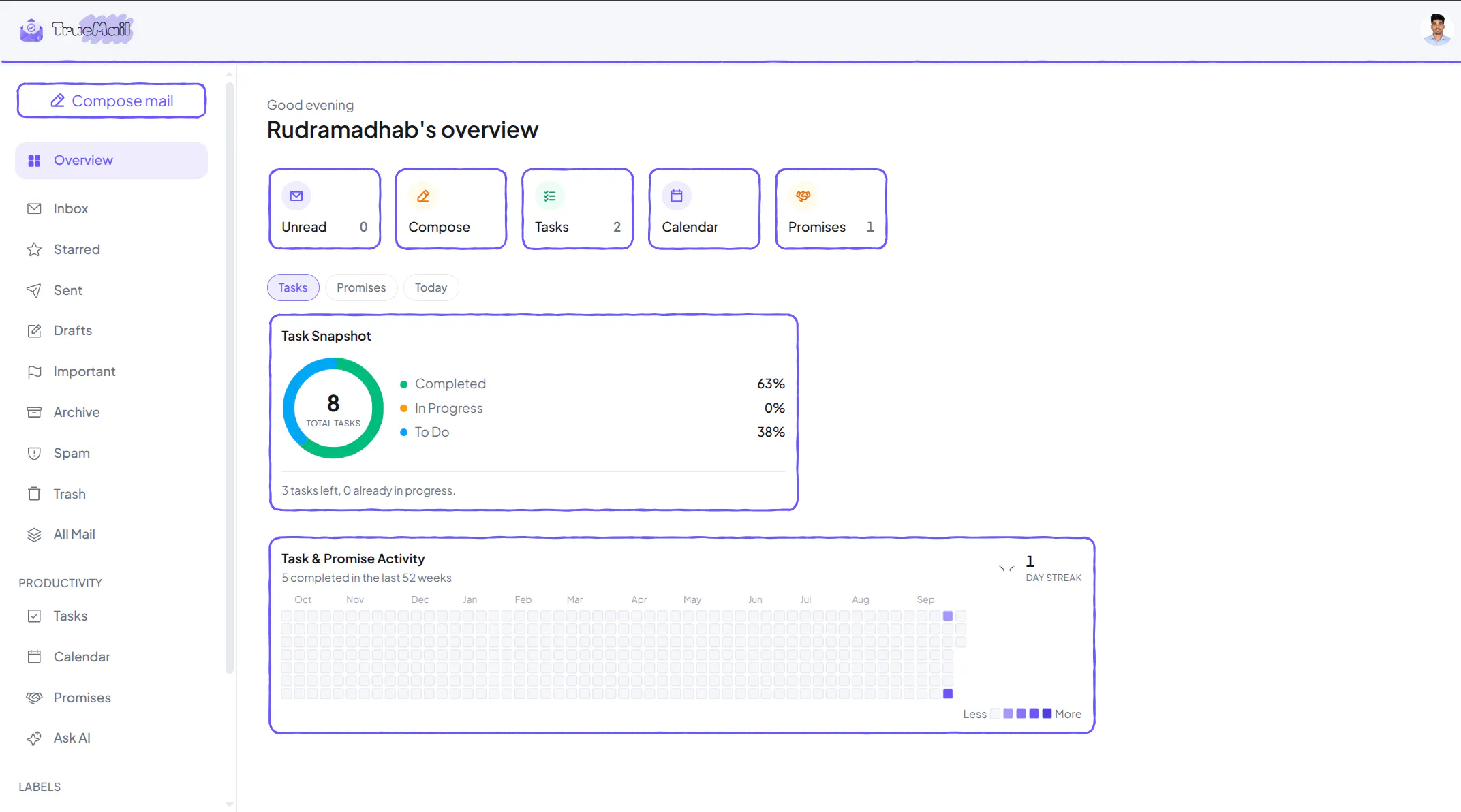Viewport: 1461px width, 812px height.
Task: Click the sidebar Promises handshake icon
Action: (34, 698)
